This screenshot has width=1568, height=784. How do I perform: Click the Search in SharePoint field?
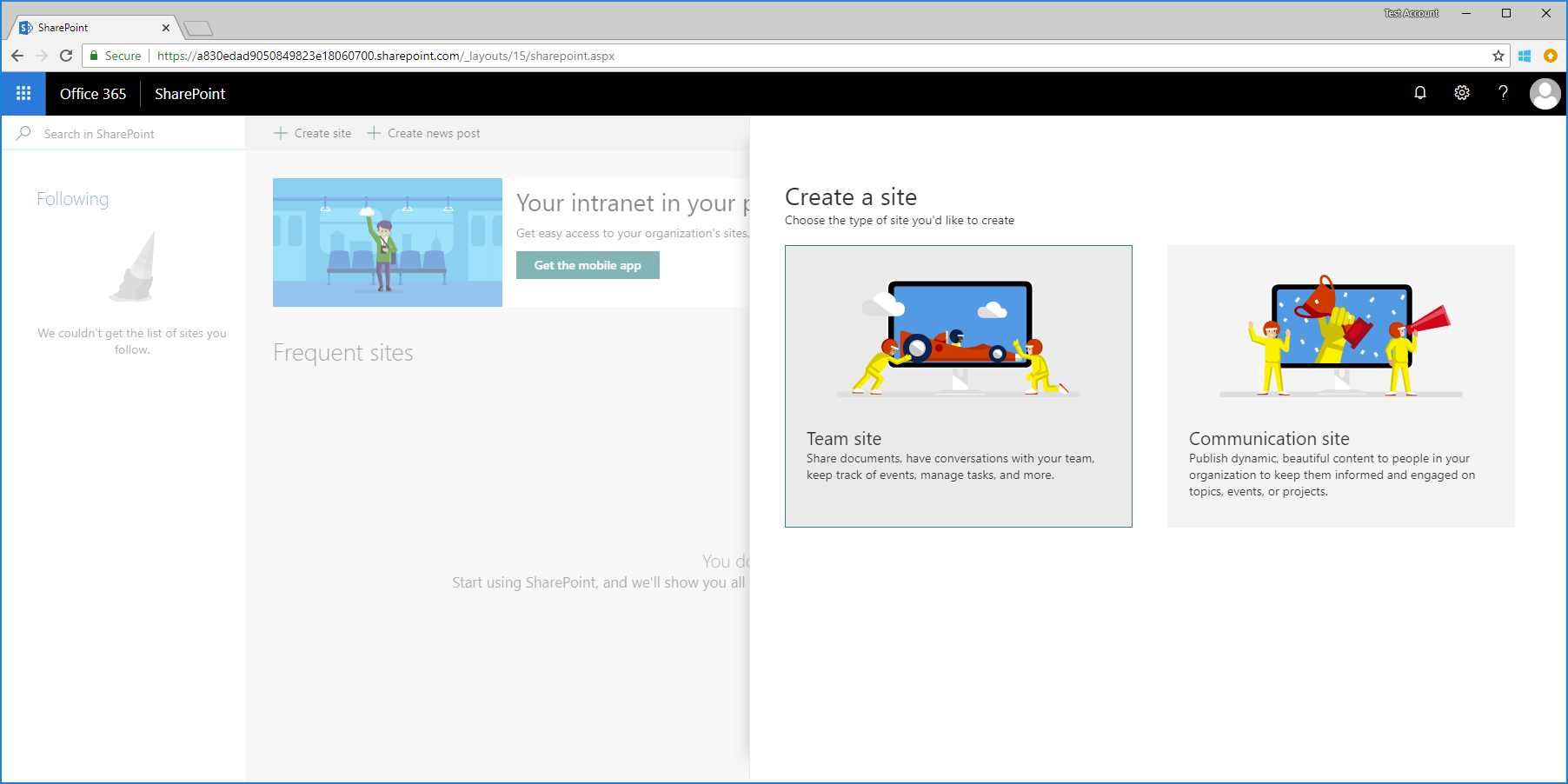[123, 133]
